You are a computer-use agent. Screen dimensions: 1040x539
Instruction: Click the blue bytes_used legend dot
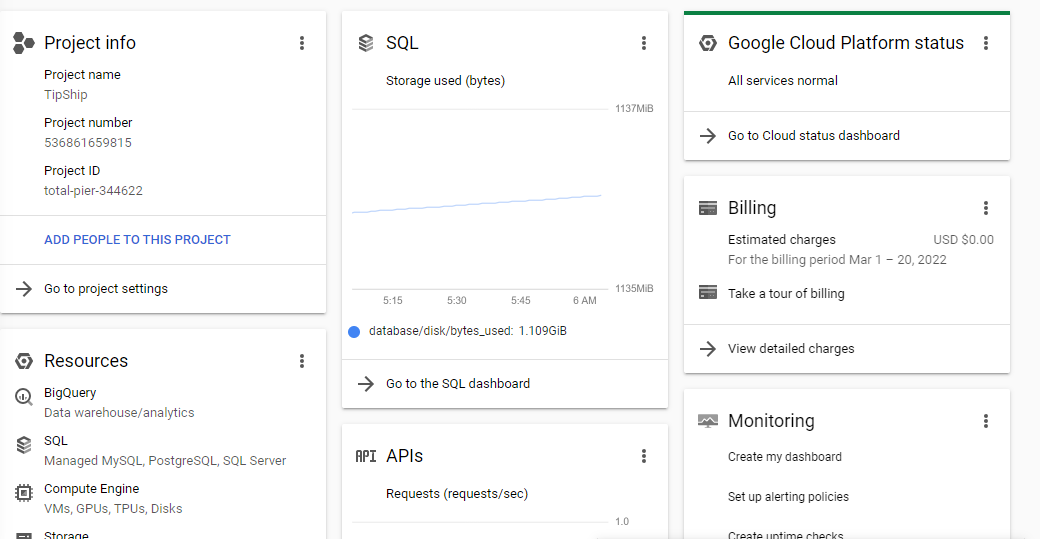point(354,331)
